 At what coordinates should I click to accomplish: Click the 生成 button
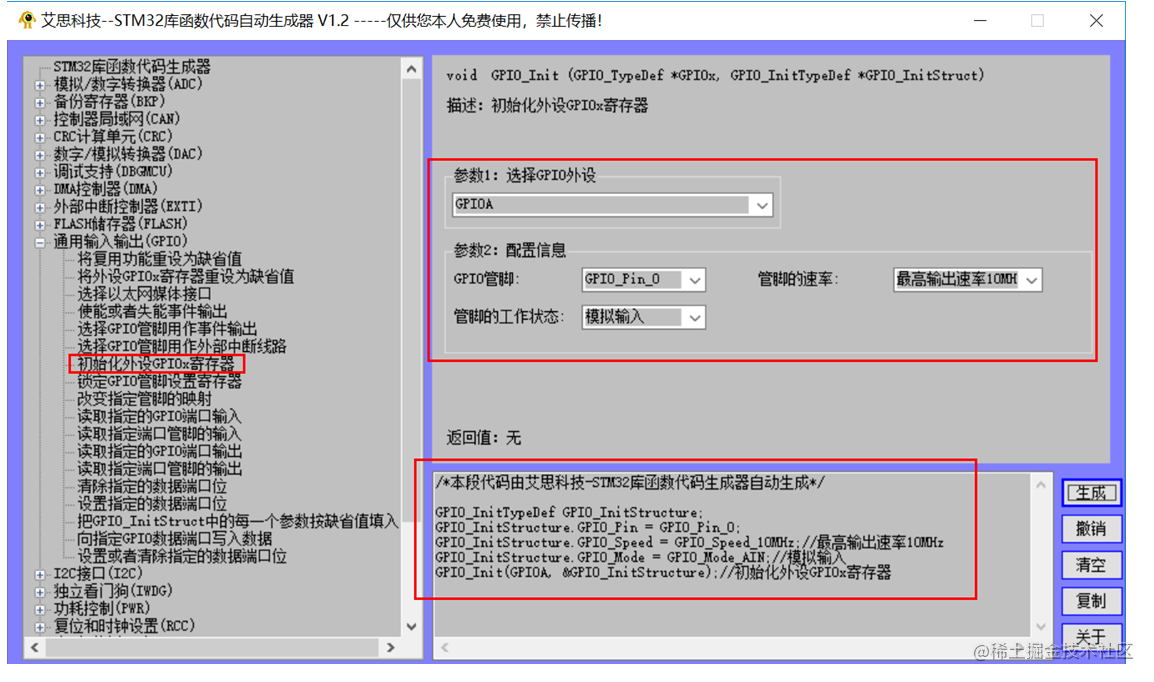pyautogui.click(x=1091, y=493)
